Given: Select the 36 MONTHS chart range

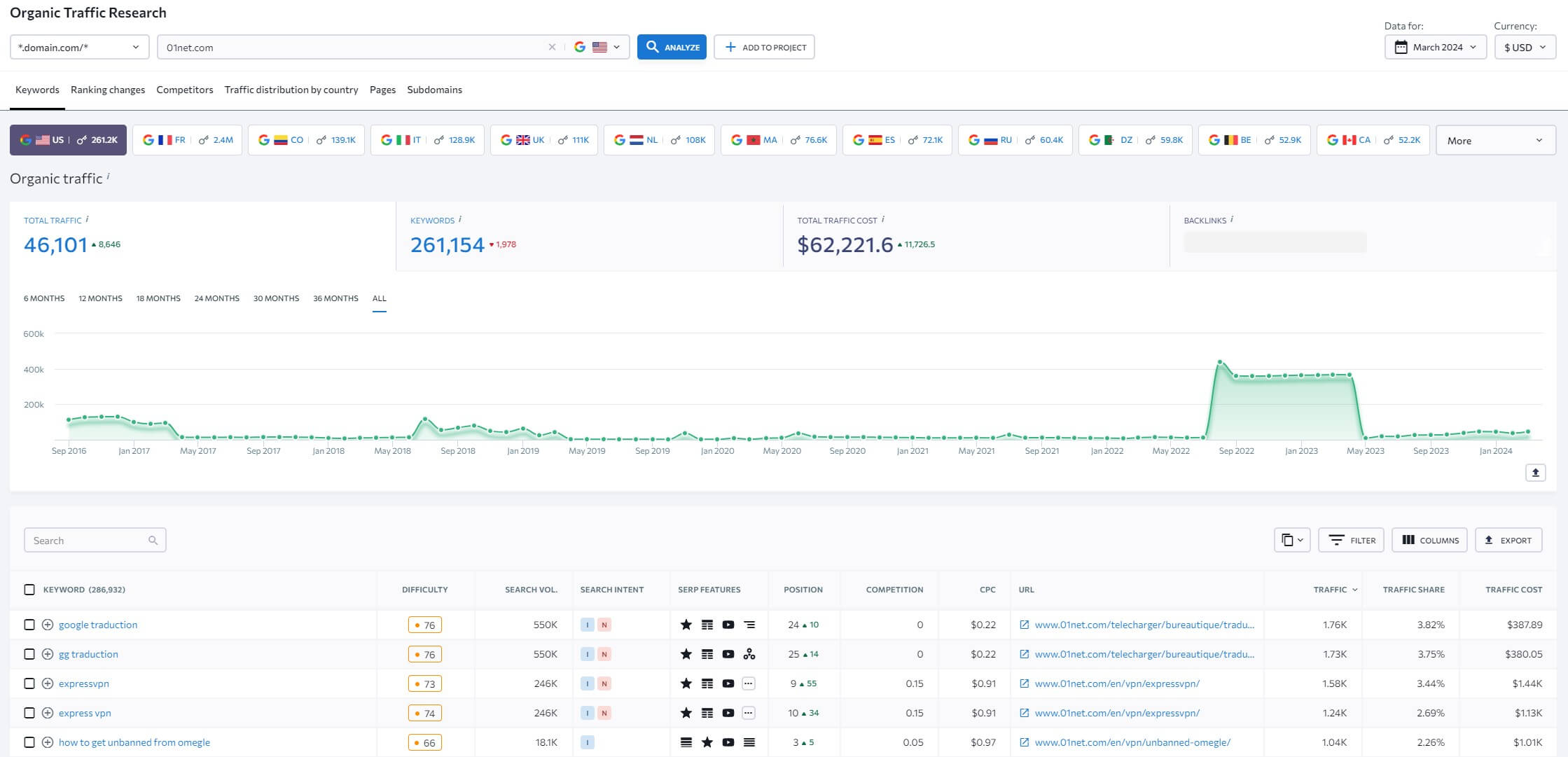Looking at the screenshot, I should click(x=335, y=298).
